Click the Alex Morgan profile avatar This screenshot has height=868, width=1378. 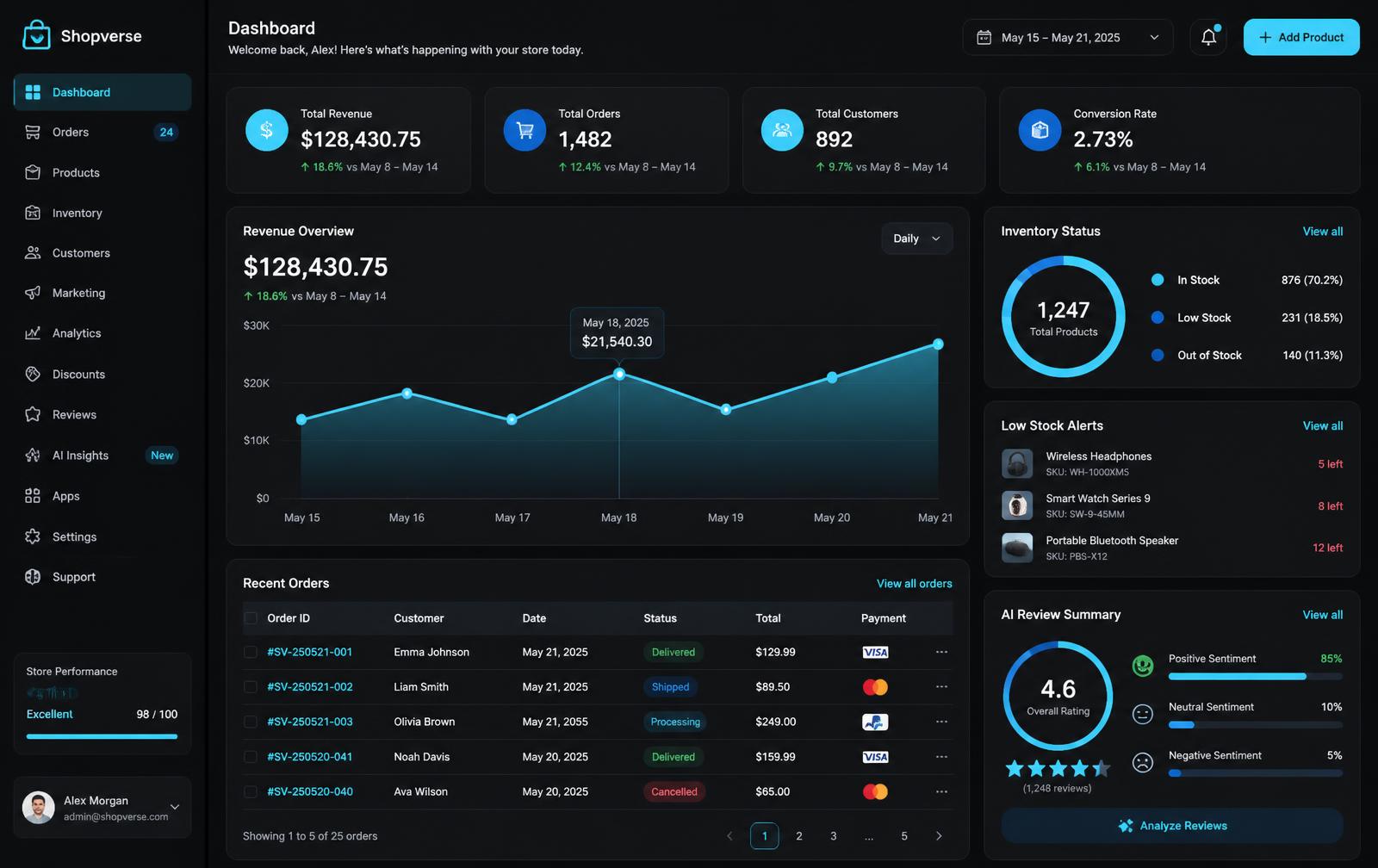(x=38, y=808)
